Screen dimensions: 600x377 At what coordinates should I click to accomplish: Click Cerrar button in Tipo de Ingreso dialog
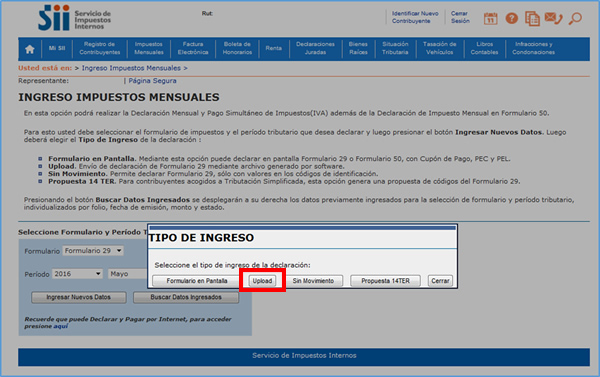coord(440,281)
